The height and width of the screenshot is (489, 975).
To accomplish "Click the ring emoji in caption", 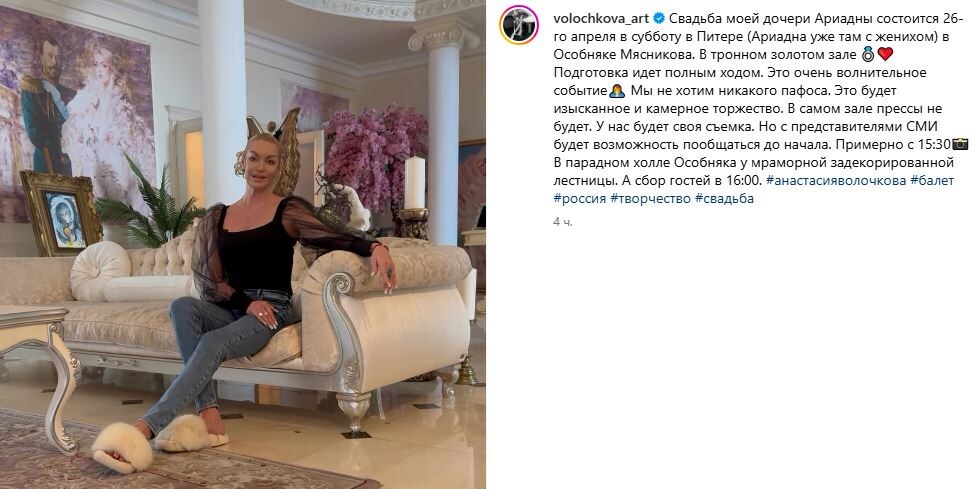I will 868,55.
